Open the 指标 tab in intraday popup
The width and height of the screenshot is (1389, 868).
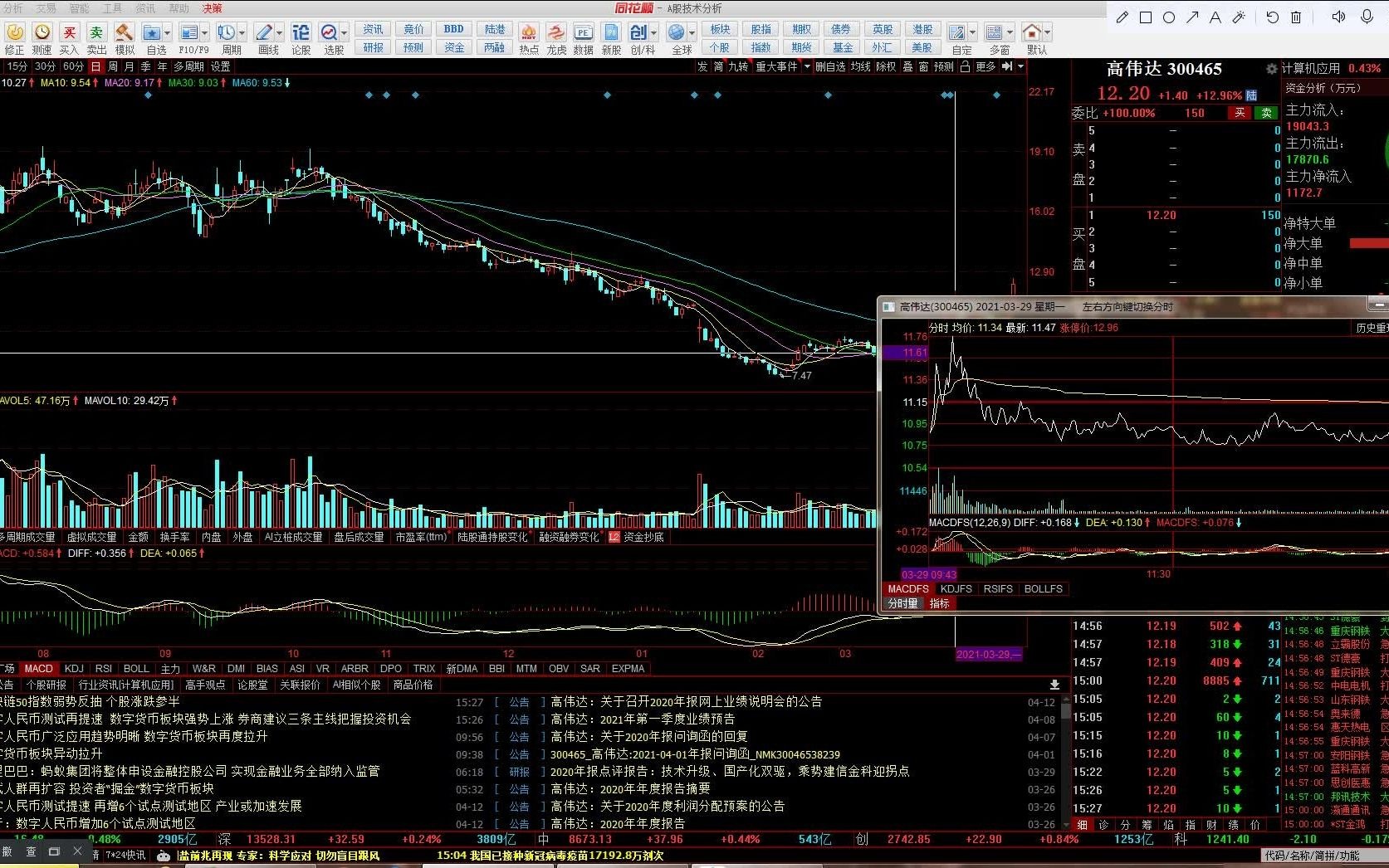click(x=939, y=604)
